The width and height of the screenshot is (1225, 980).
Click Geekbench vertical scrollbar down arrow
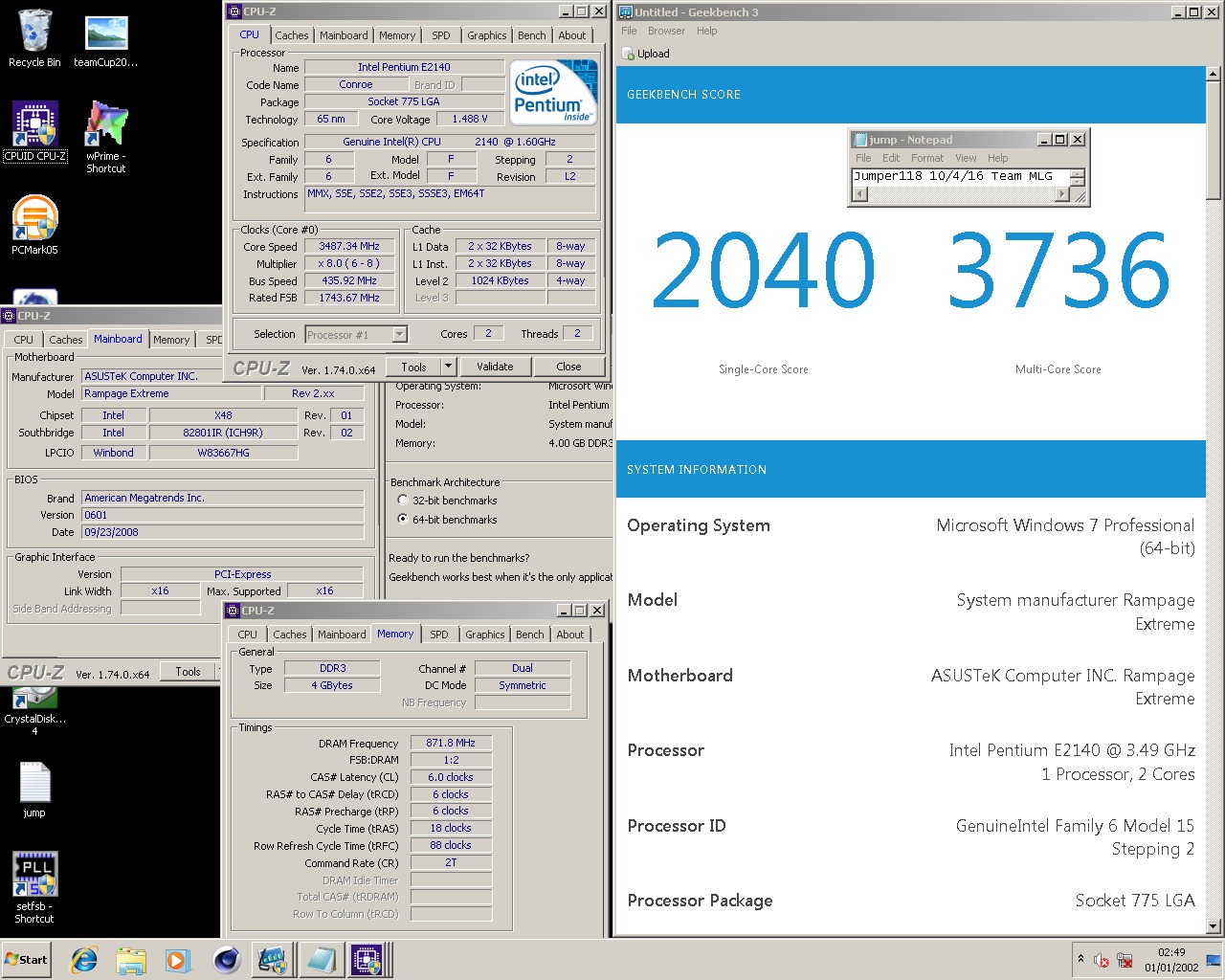coord(1214,926)
